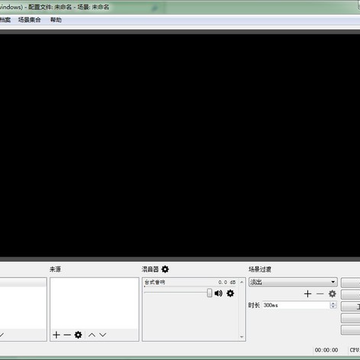Click the 时长 300ms duration field
Screen dimensions: 360x360
point(296,305)
